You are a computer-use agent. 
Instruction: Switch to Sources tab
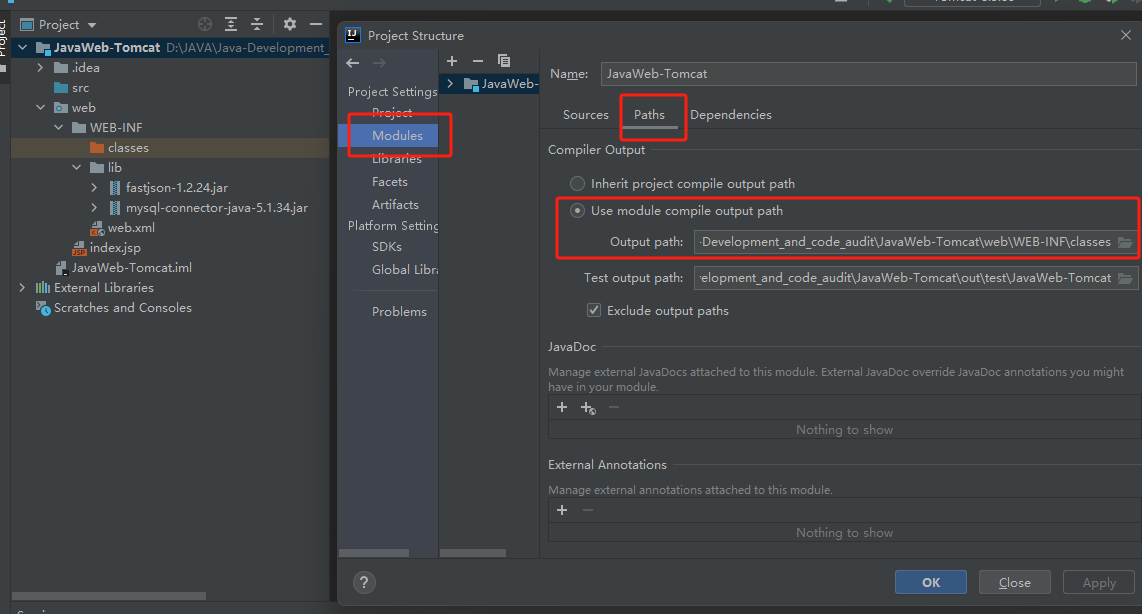(x=586, y=115)
